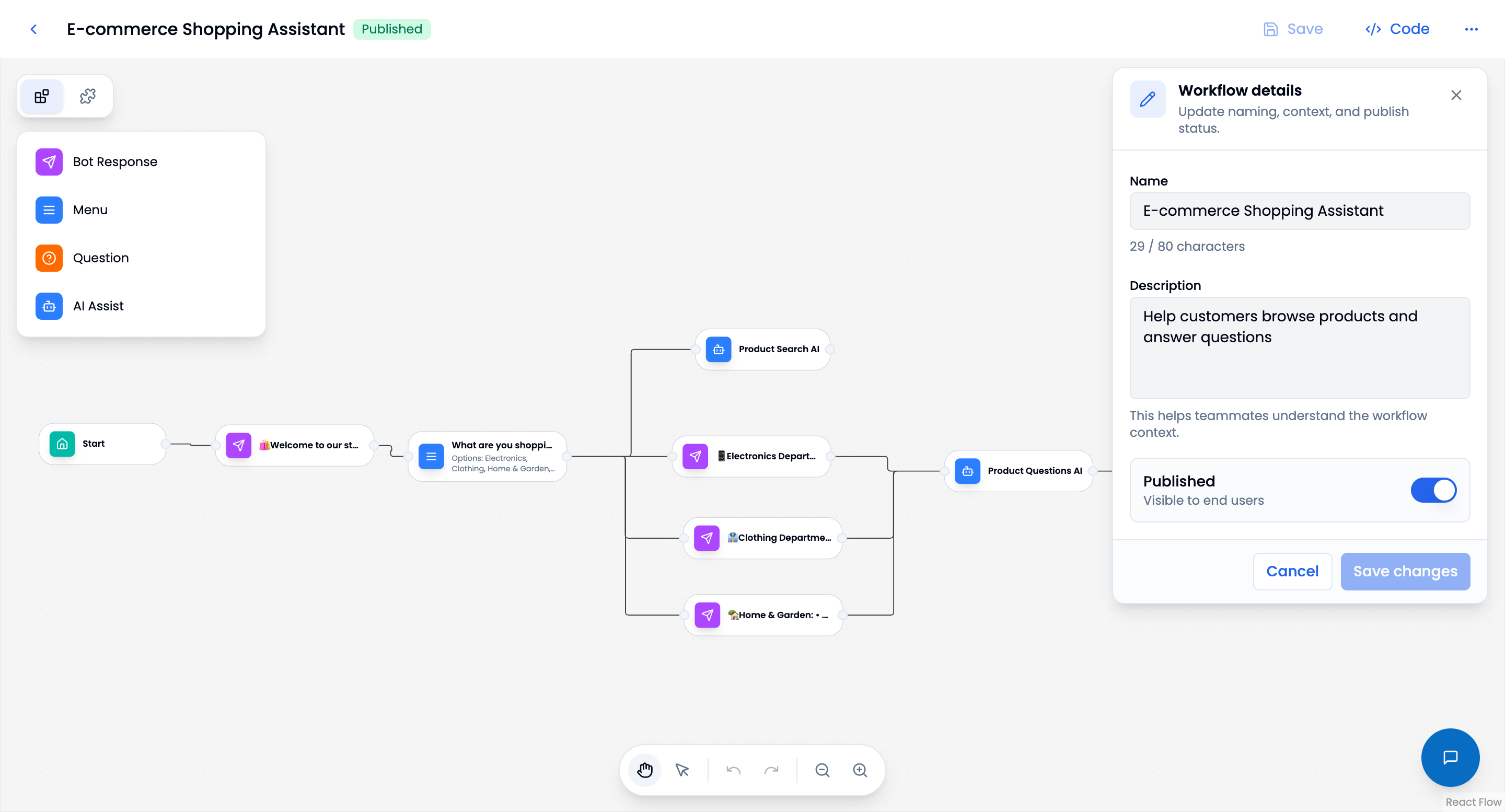Expand the Electronics Department node
The image size is (1505, 812).
[751, 456]
